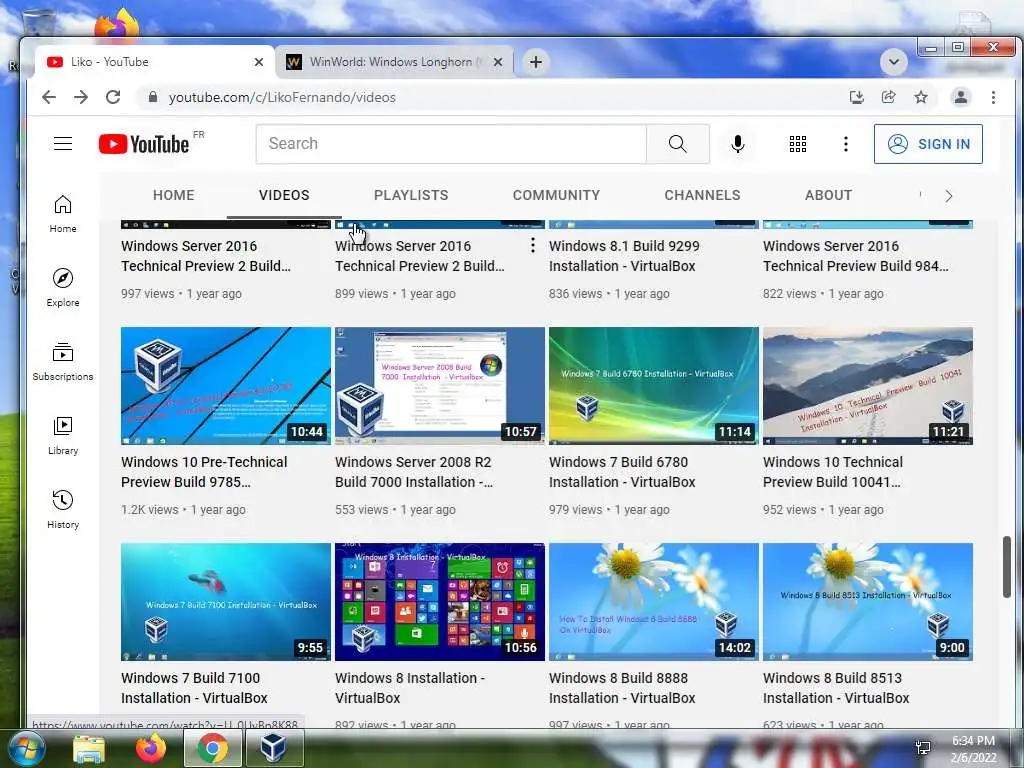
Task: Play the 14:02 Windows 8 Build 8888 thumbnail
Action: (x=654, y=602)
